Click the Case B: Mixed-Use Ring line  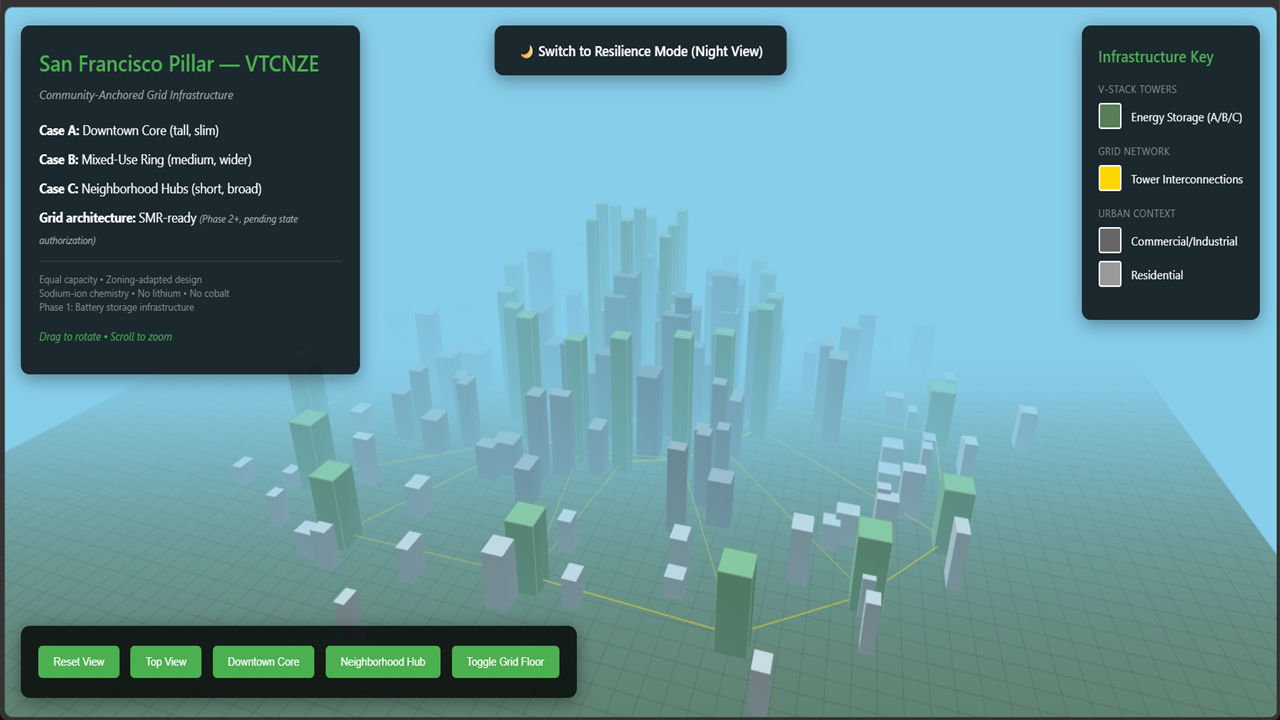tap(145, 160)
